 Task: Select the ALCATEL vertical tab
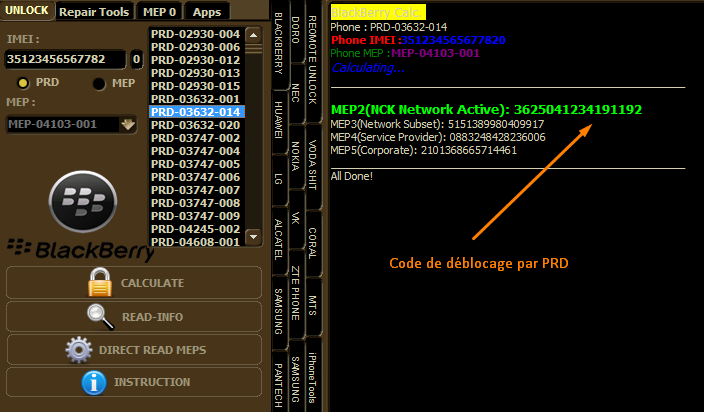[x=278, y=240]
